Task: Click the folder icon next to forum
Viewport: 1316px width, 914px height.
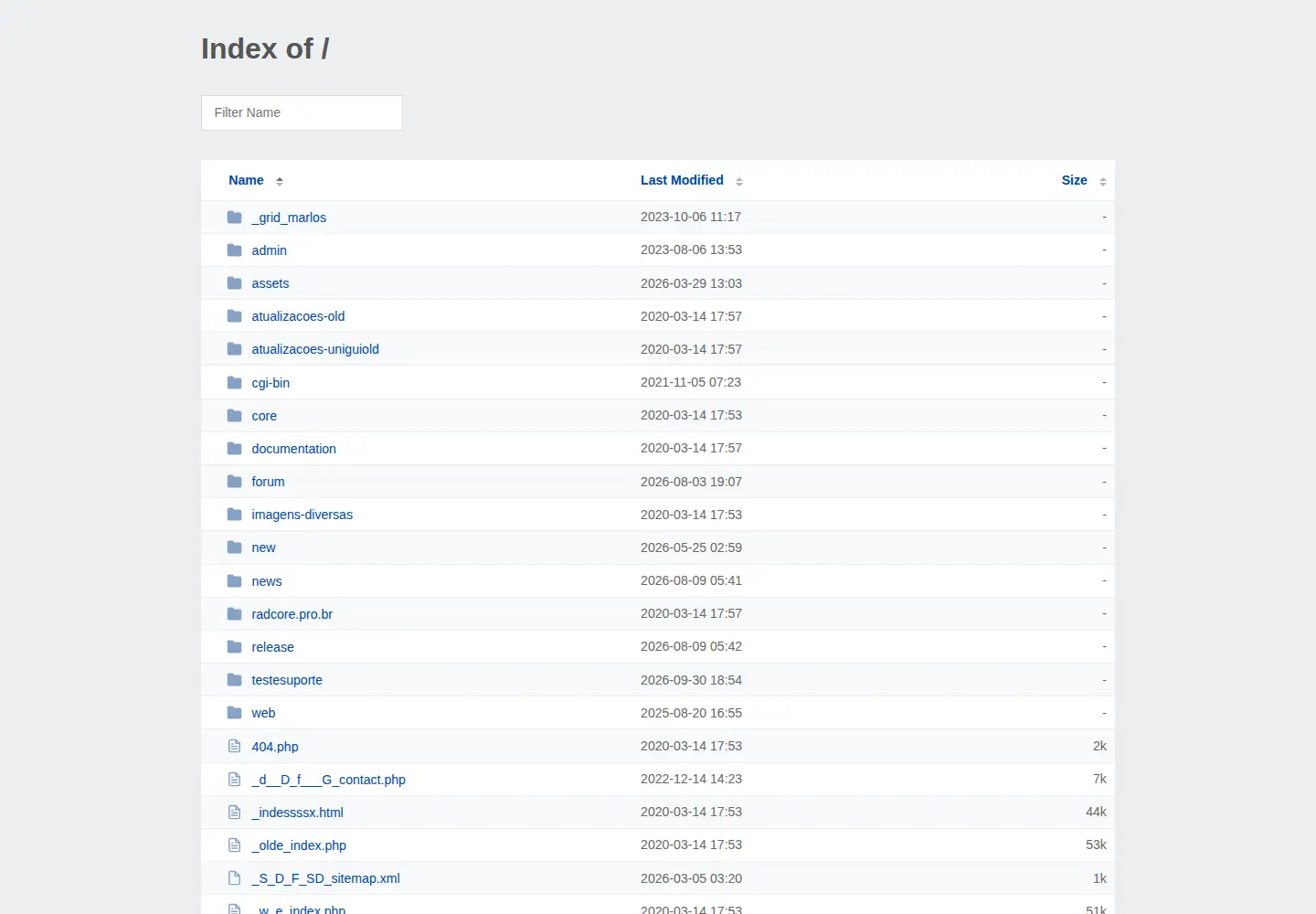Action: coord(235,482)
